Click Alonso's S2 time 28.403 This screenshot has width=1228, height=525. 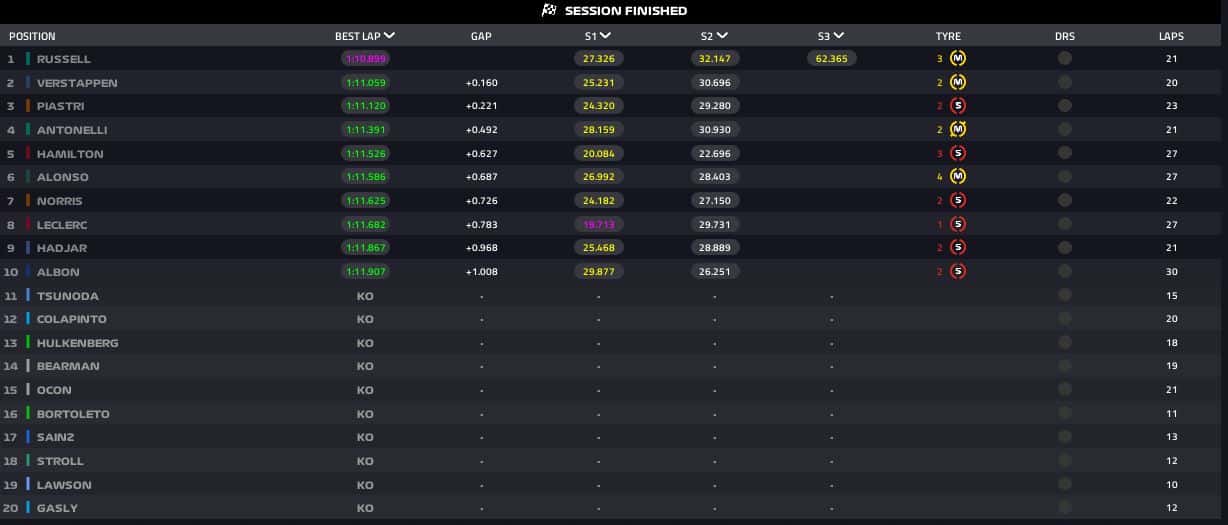tap(714, 177)
